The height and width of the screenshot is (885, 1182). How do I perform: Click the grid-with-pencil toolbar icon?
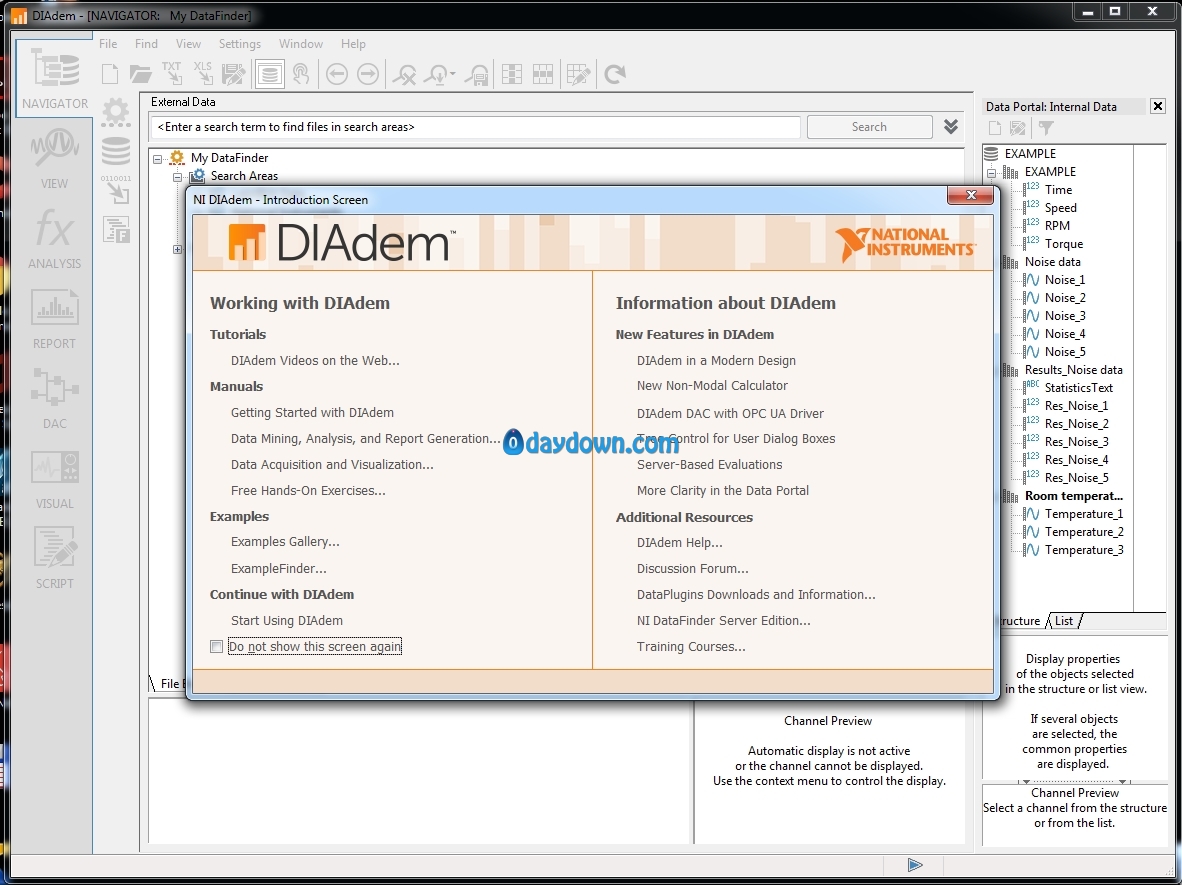[578, 74]
